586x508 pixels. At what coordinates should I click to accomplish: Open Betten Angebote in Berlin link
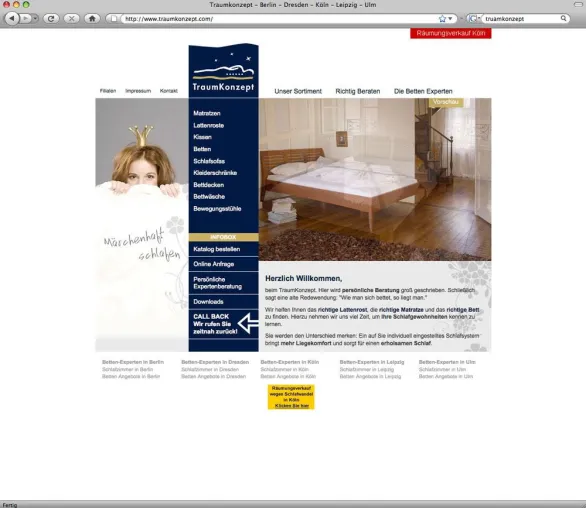[131, 376]
